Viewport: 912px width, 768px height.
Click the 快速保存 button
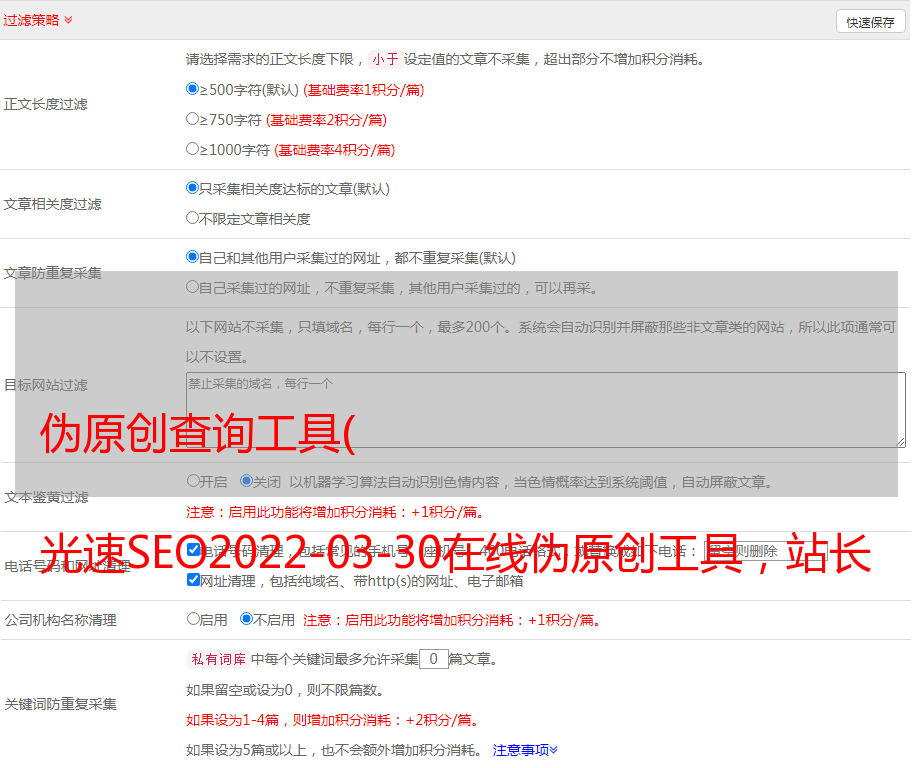pos(870,22)
